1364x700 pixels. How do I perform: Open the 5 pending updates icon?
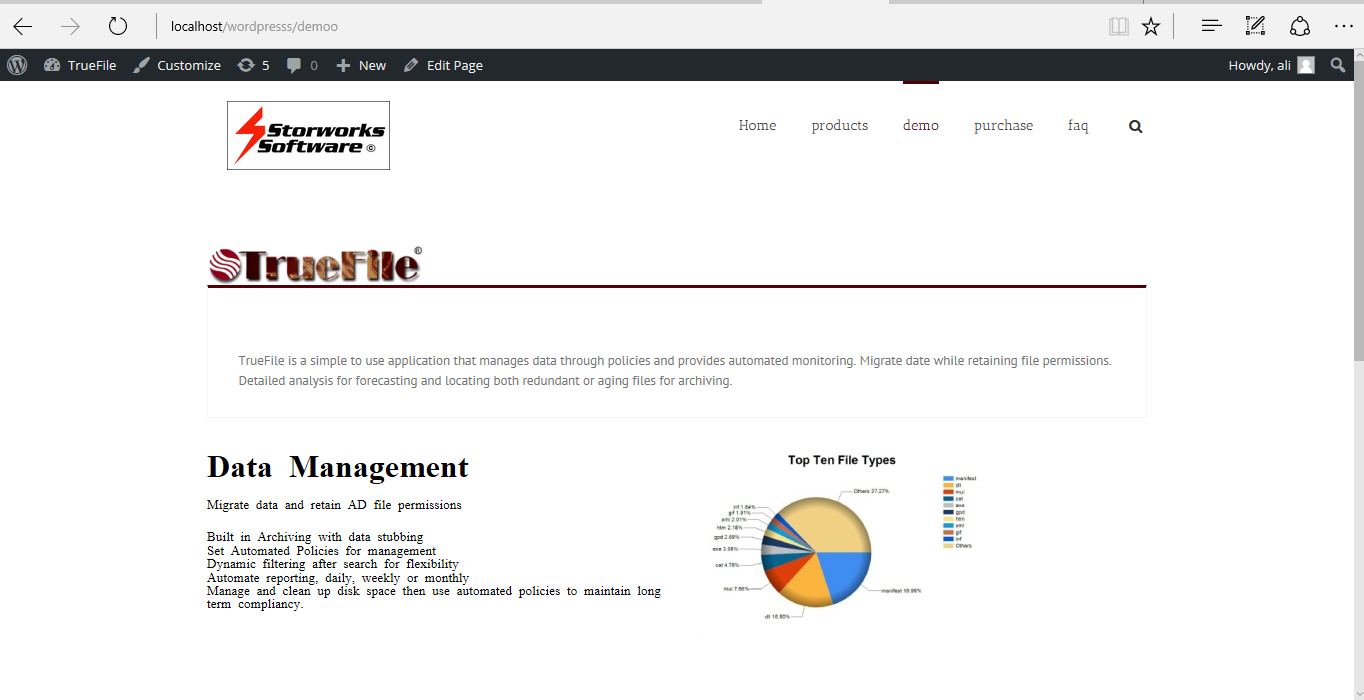pyautogui.click(x=253, y=65)
